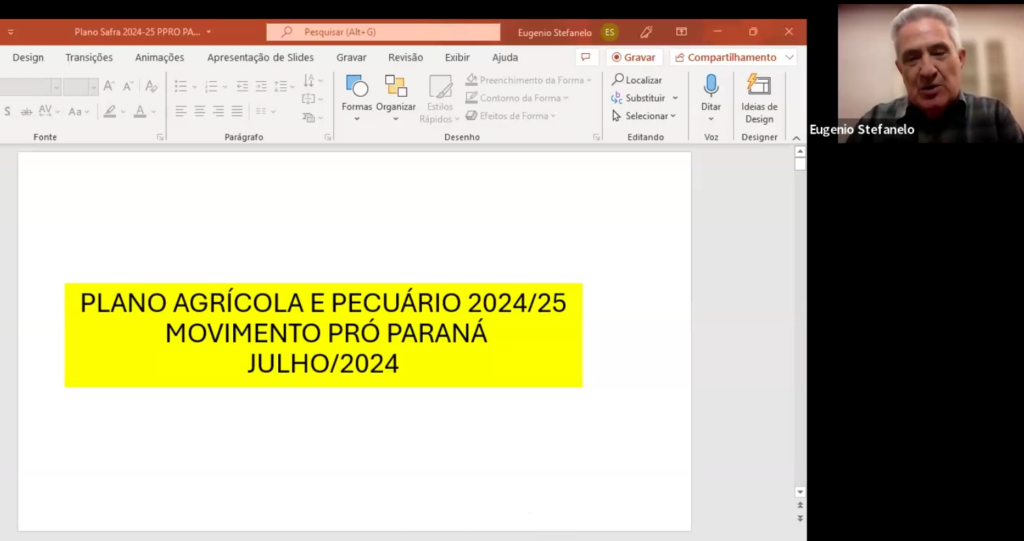Open the comments speech bubble icon

(586, 57)
